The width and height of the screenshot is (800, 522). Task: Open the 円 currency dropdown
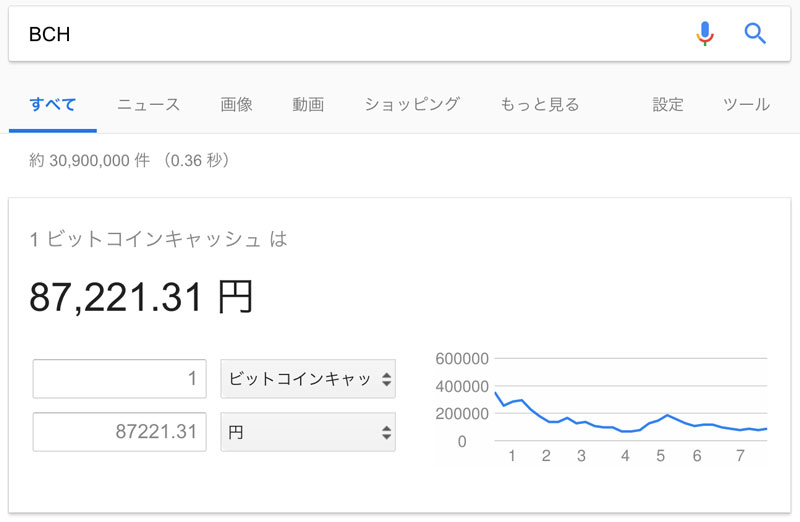[x=308, y=432]
